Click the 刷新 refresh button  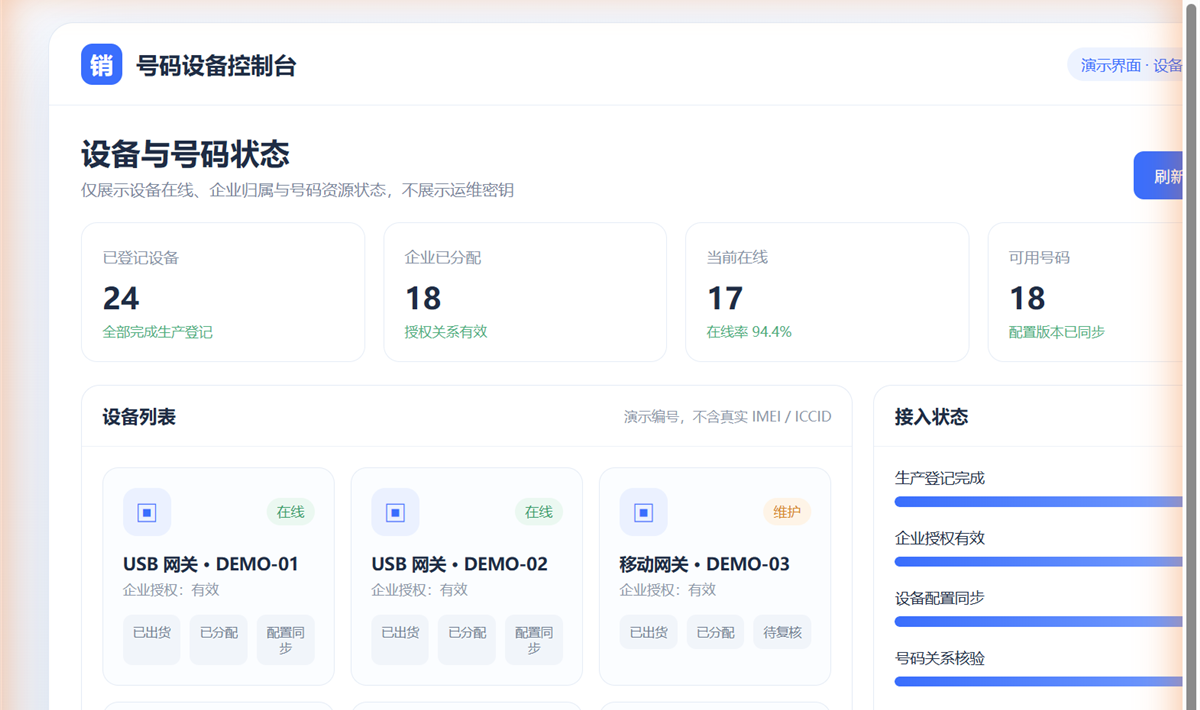click(1159, 176)
